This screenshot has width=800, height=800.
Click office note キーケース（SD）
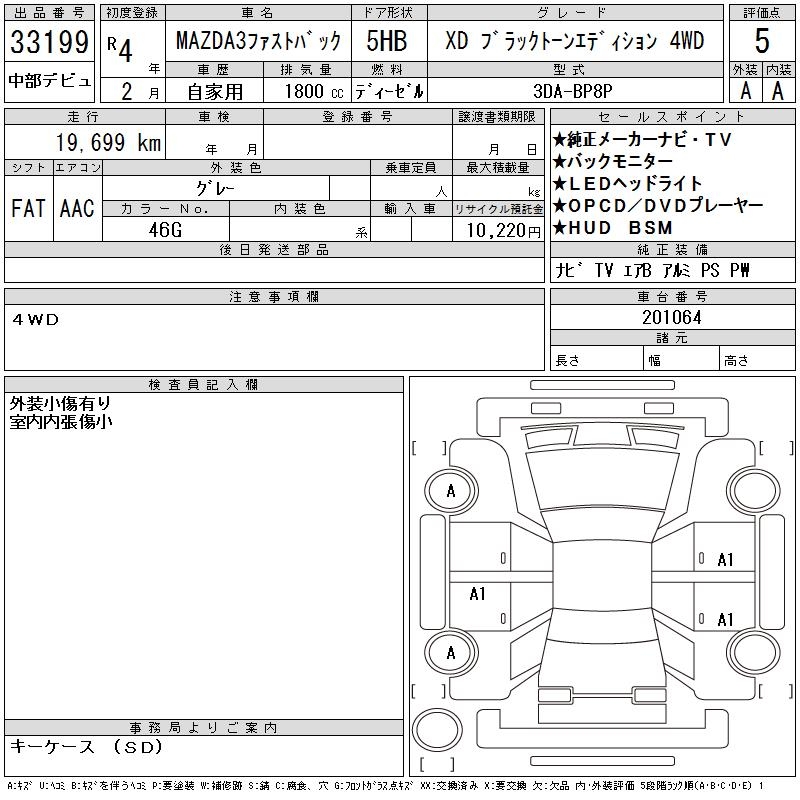pyautogui.click(x=86, y=747)
